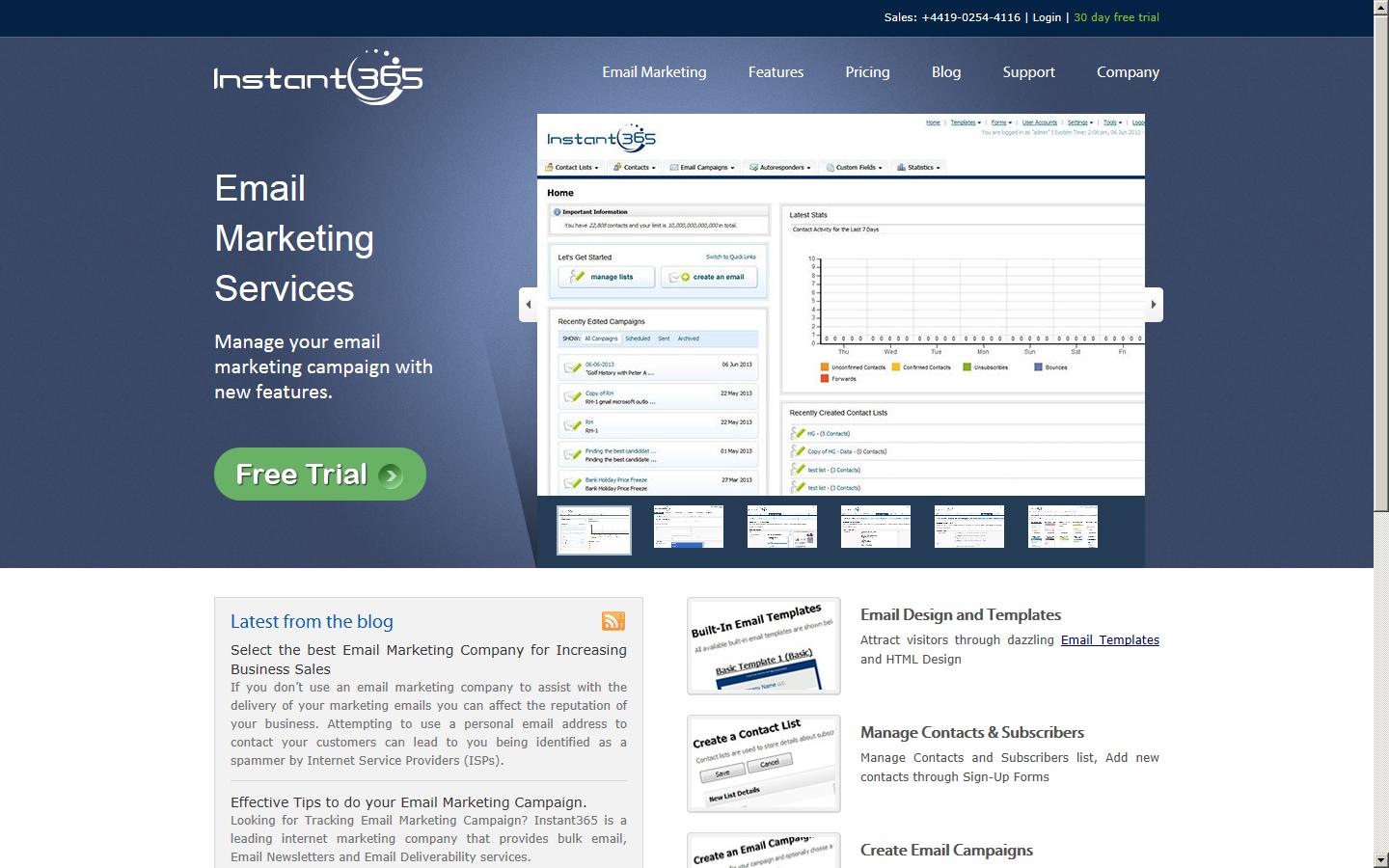The image size is (1389, 868).
Task: Expand the Templates dropdown
Action: tap(964, 122)
